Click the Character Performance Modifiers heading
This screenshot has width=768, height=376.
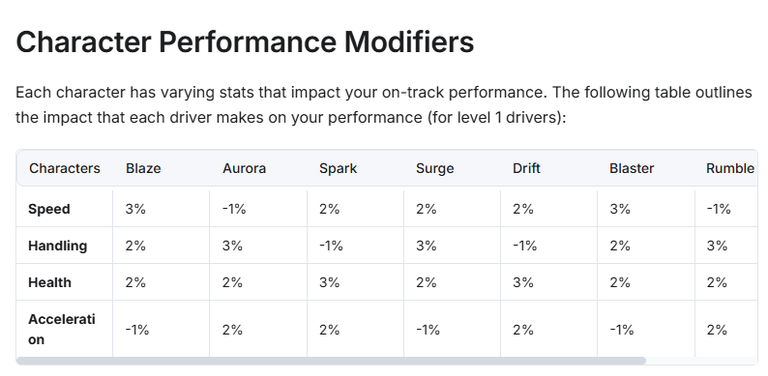point(245,42)
